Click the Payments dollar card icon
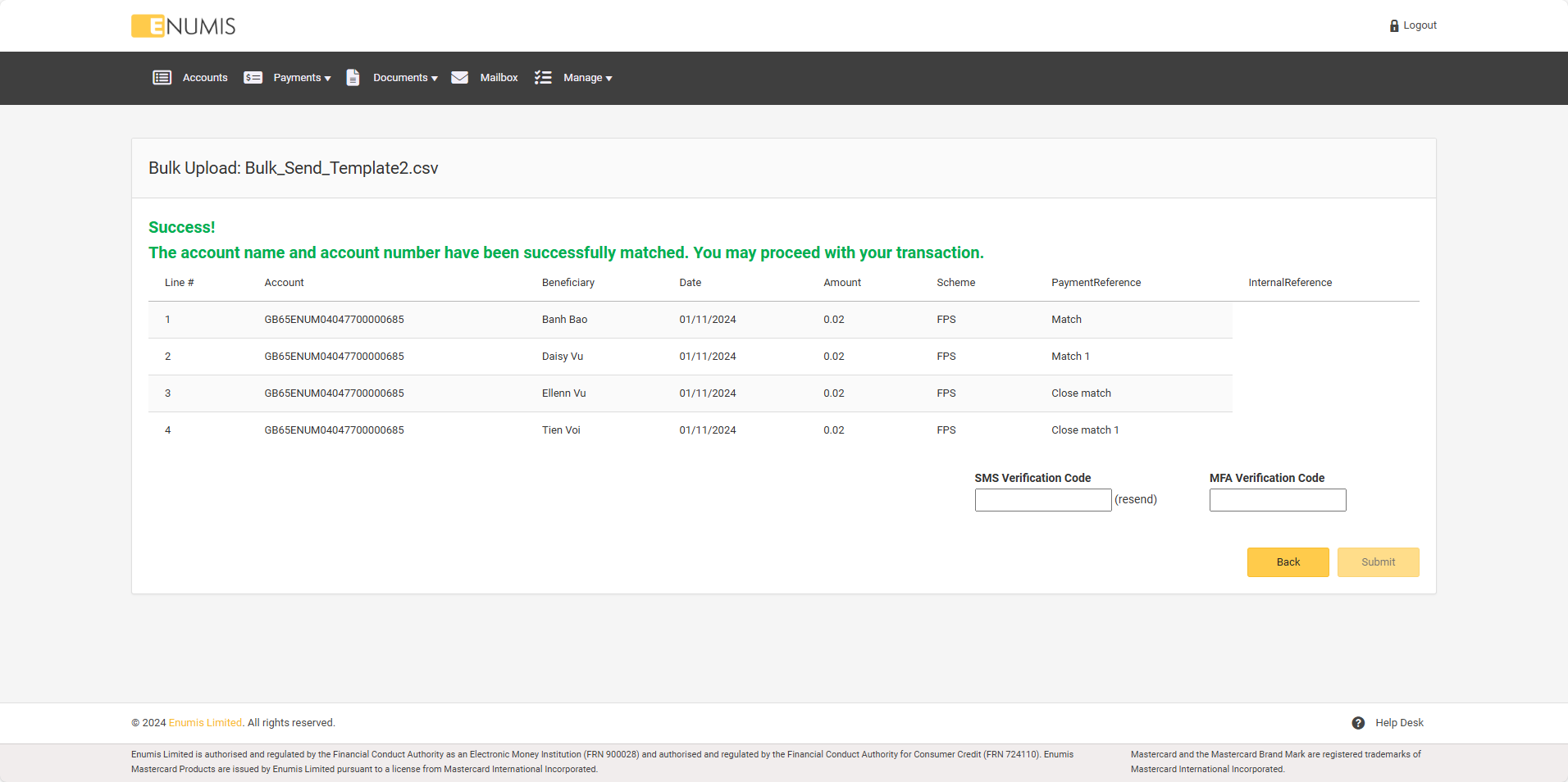Viewport: 1568px width, 782px height. click(x=253, y=78)
